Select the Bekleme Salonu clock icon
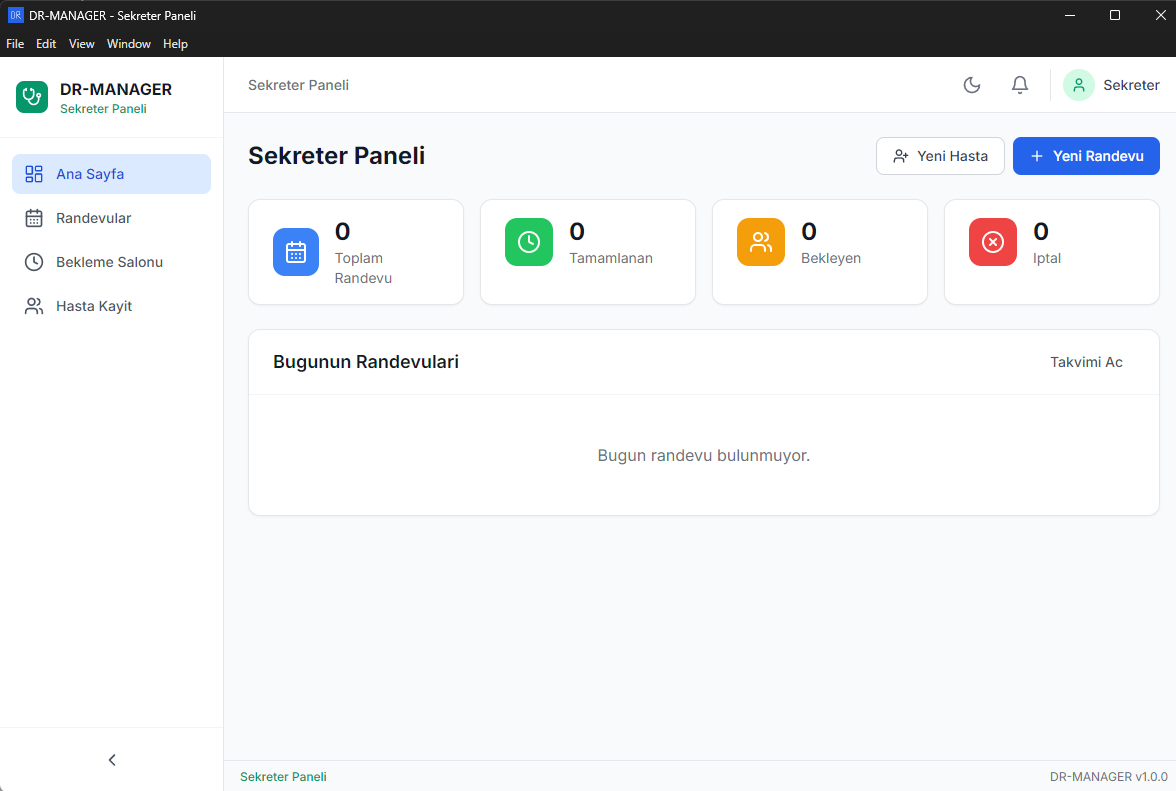This screenshot has height=791, width=1176. (x=34, y=262)
